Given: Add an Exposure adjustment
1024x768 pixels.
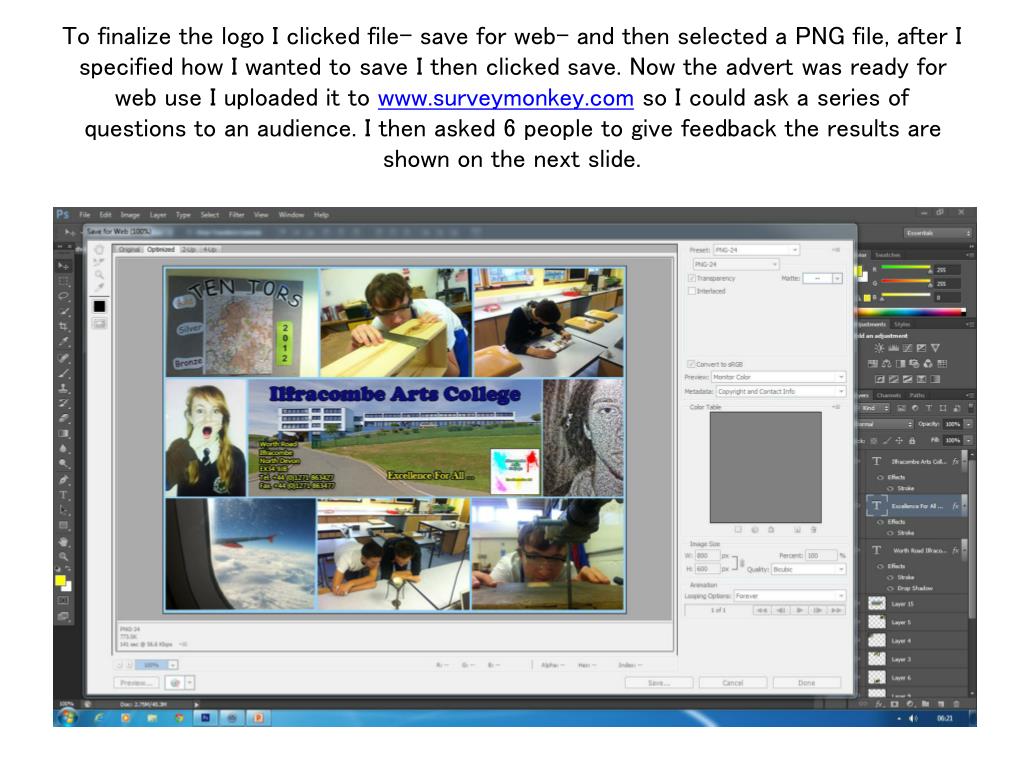Looking at the screenshot, I should (921, 348).
